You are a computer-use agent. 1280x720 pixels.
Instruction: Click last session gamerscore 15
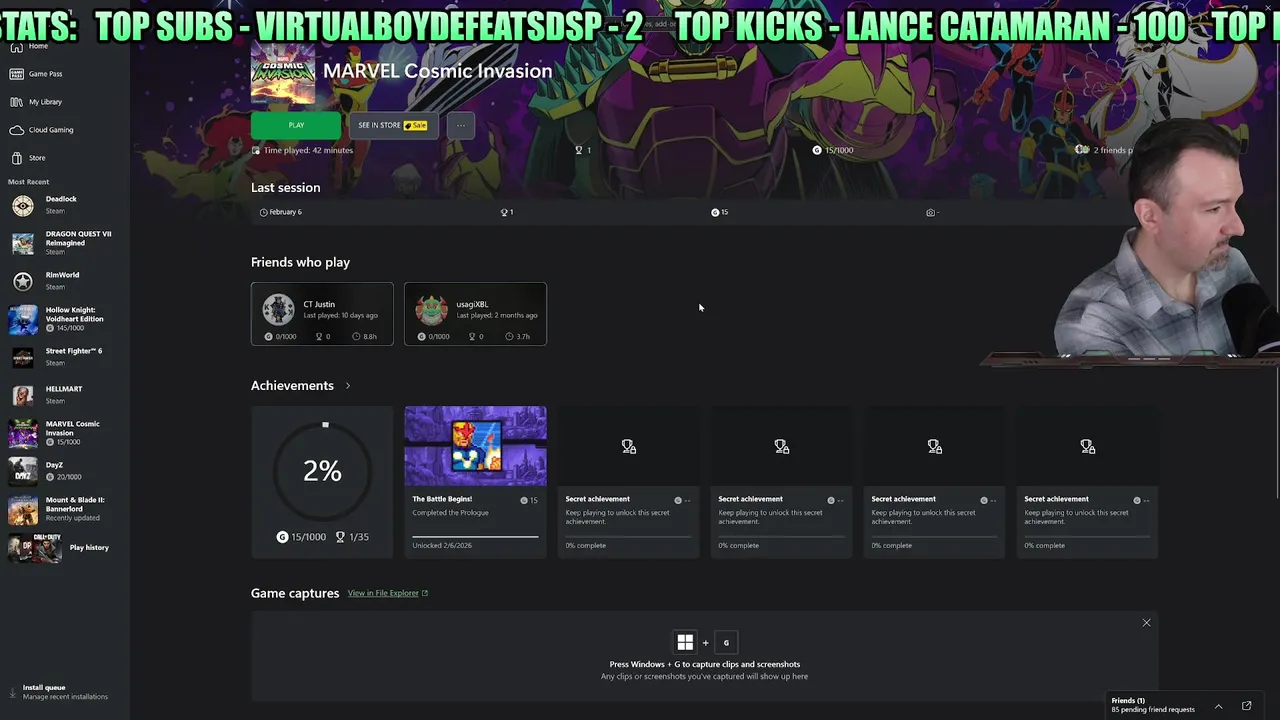click(x=719, y=212)
